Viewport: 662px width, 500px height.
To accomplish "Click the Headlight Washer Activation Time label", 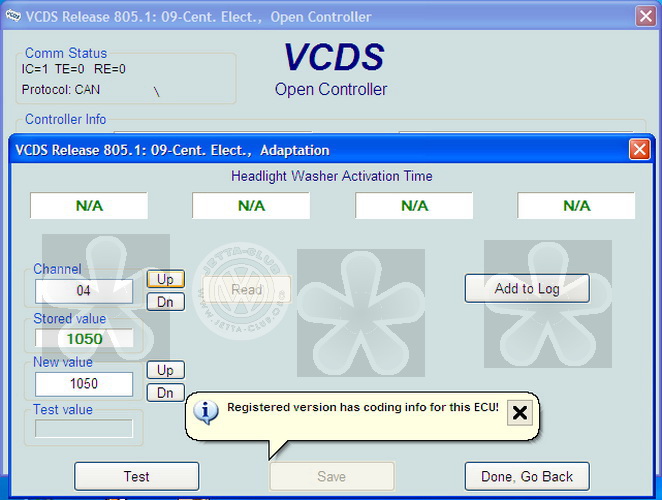I will (x=331, y=176).
